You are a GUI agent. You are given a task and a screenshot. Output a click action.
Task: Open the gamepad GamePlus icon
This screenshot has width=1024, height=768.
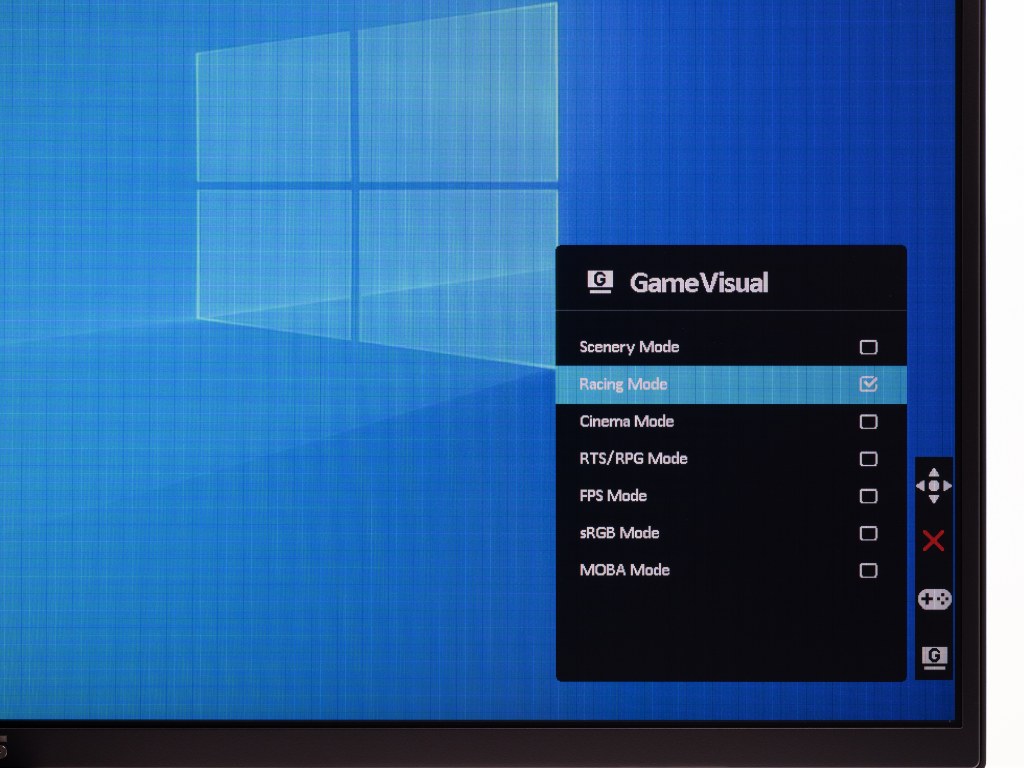[x=935, y=599]
